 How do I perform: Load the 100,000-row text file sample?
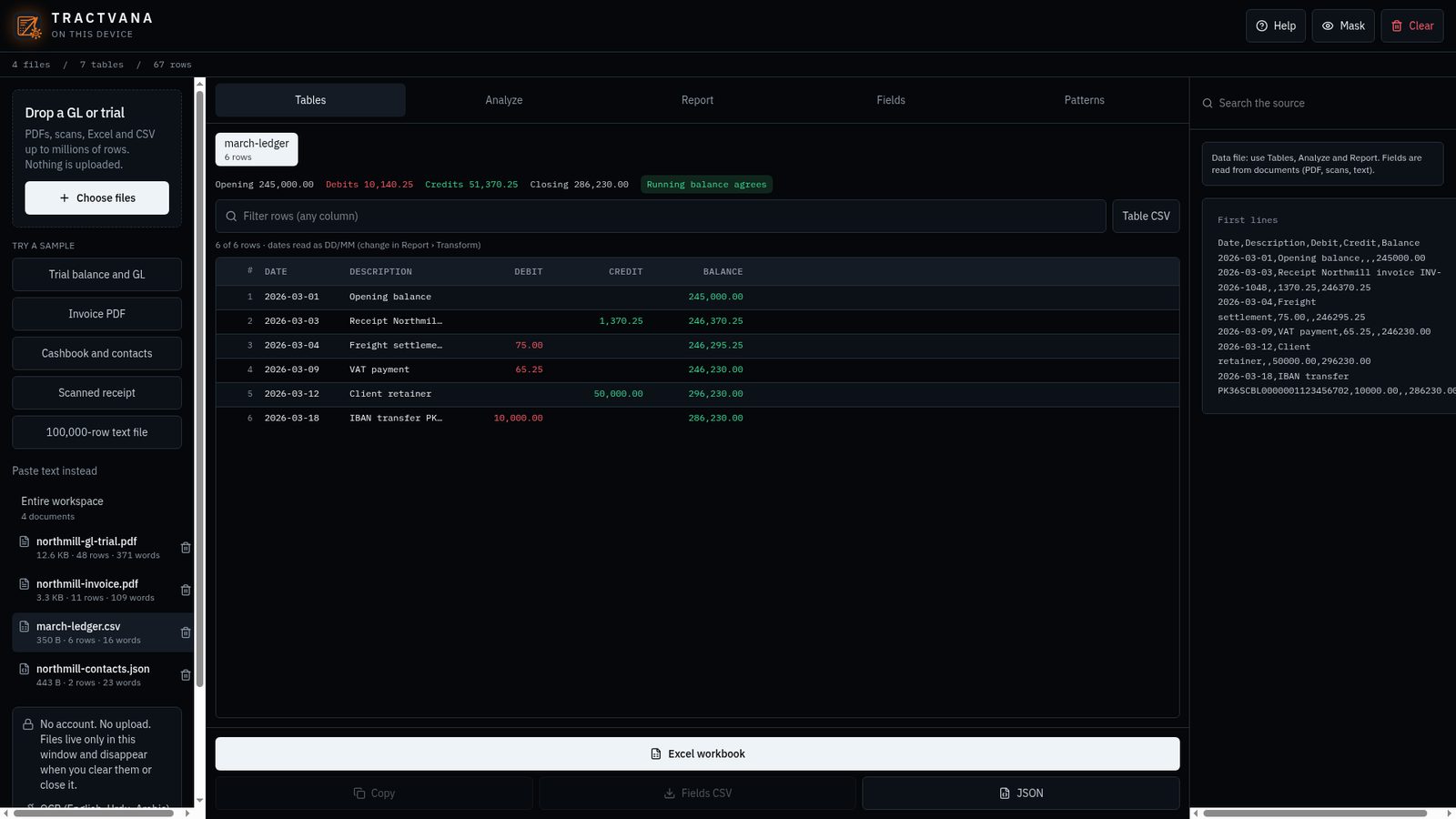pyautogui.click(x=96, y=432)
